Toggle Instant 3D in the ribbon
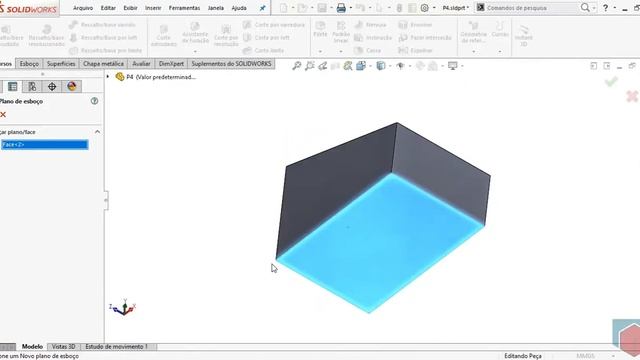 coord(523,35)
